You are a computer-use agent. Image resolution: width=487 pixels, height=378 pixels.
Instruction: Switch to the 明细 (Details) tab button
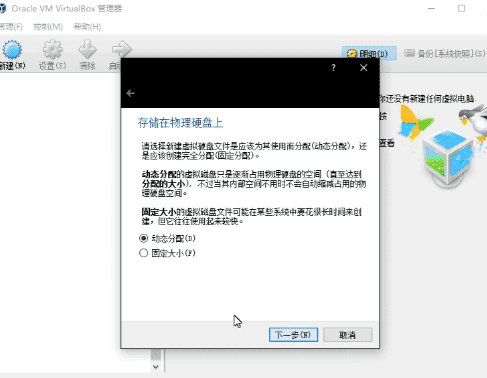point(369,53)
